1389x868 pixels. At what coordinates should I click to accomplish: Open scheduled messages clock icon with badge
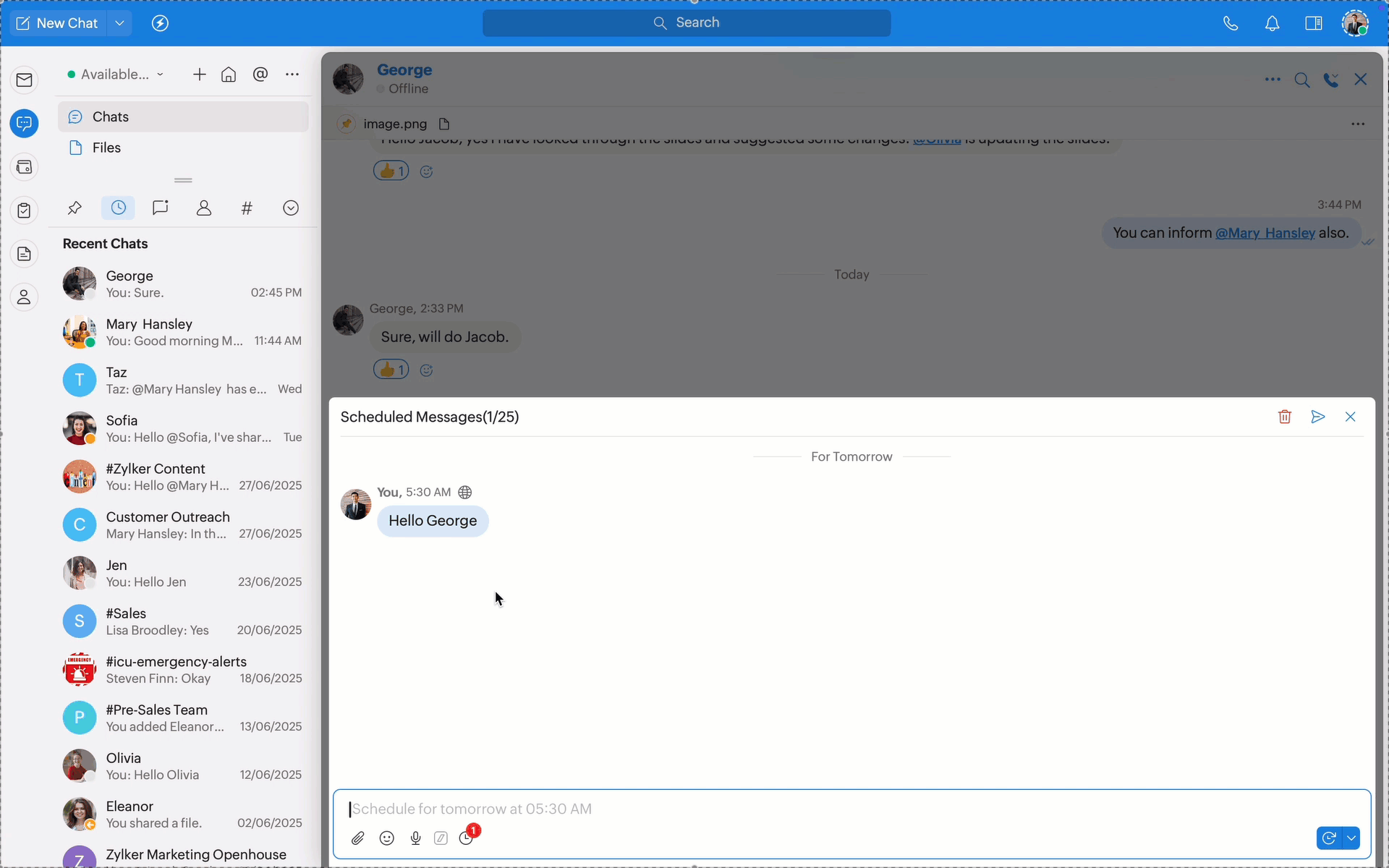coord(467,838)
